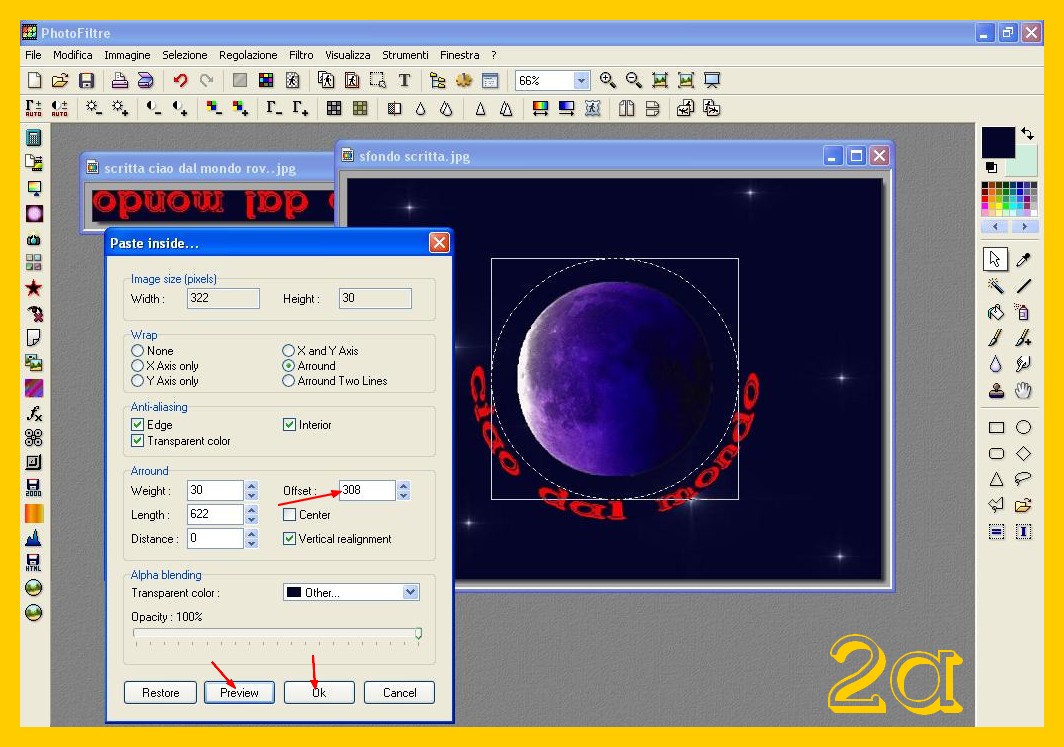This screenshot has width=1064, height=747.
Task: Click the Save floppy disk icon
Action: (x=86, y=81)
